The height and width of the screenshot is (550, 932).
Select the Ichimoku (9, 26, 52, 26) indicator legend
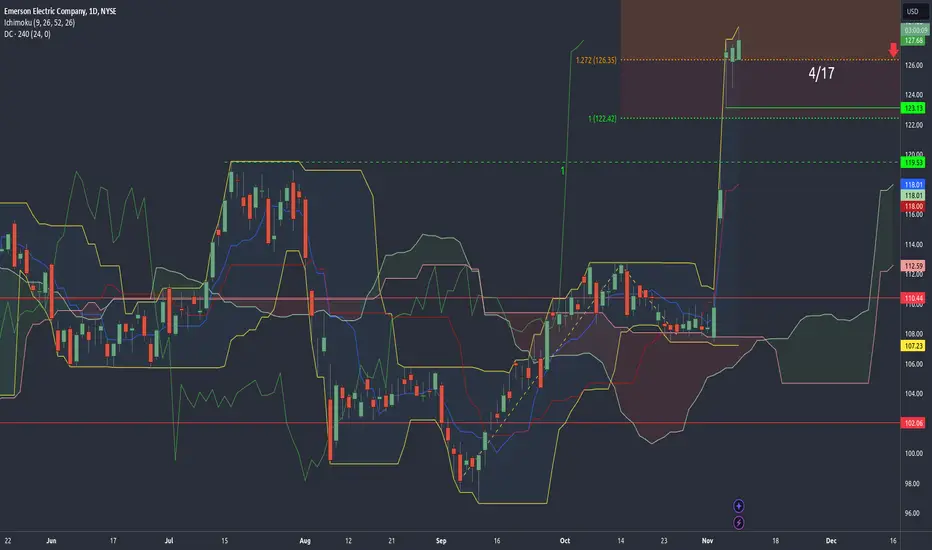[x=40, y=23]
